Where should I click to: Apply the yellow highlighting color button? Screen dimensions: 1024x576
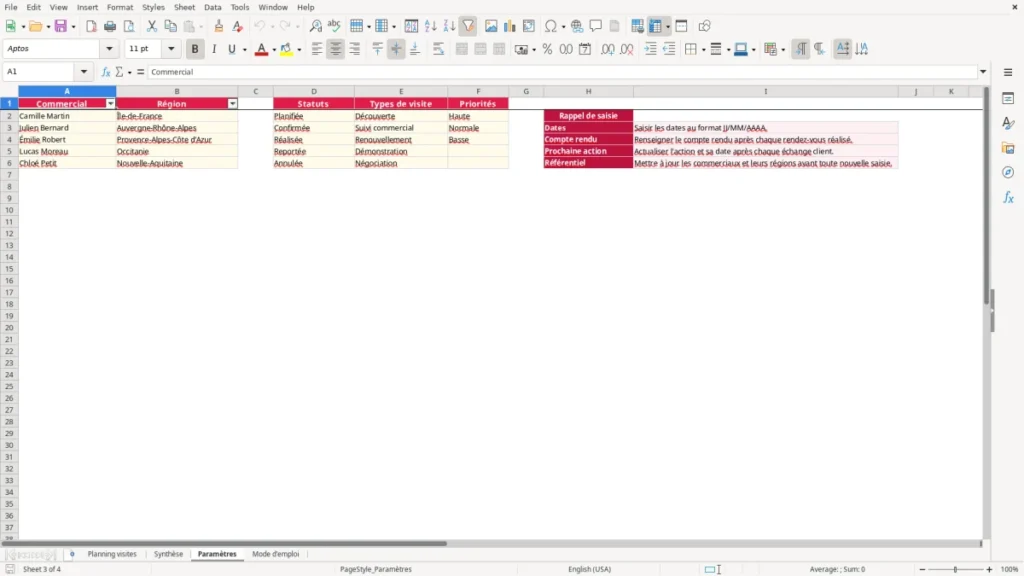[x=286, y=49]
